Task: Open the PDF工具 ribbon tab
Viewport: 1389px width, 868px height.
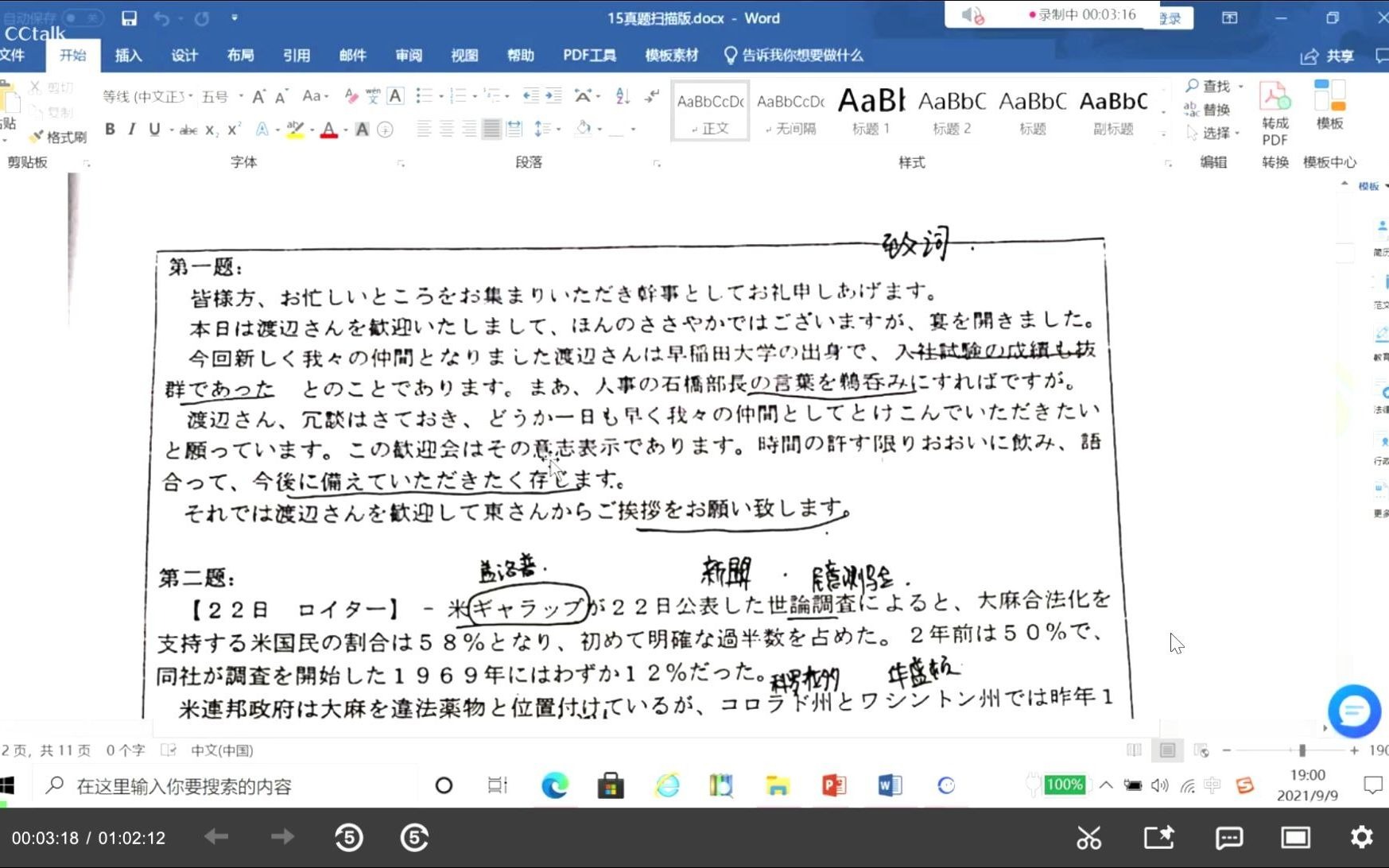Action: point(589,55)
